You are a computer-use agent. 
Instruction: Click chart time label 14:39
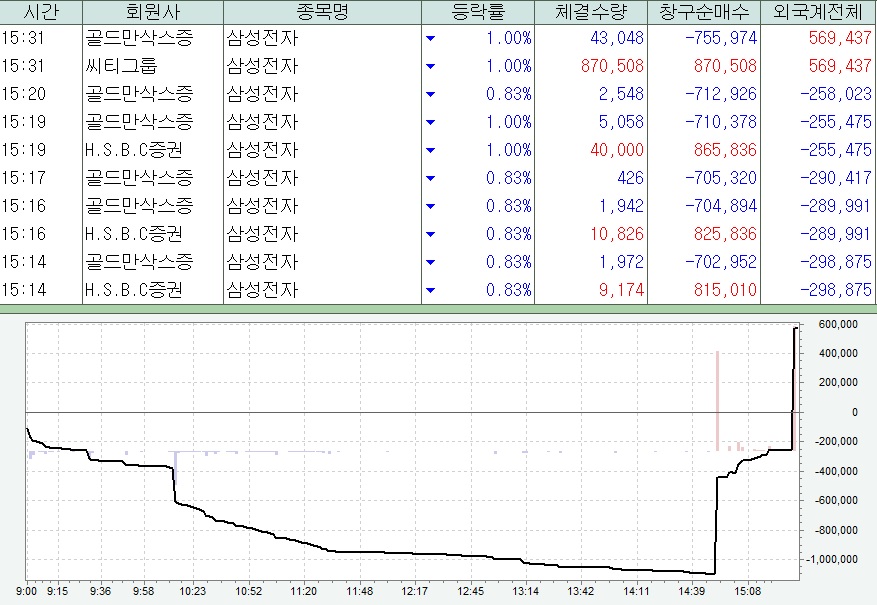point(692,592)
